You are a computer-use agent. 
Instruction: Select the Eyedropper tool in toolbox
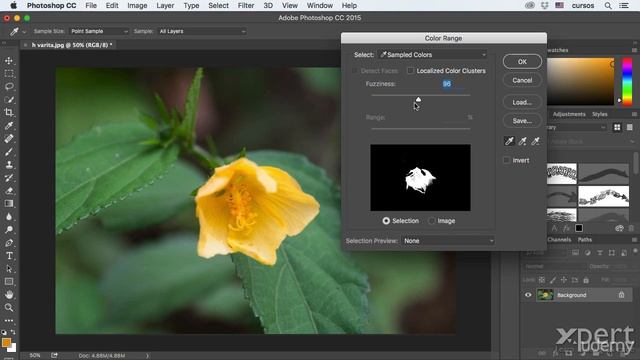(x=9, y=125)
